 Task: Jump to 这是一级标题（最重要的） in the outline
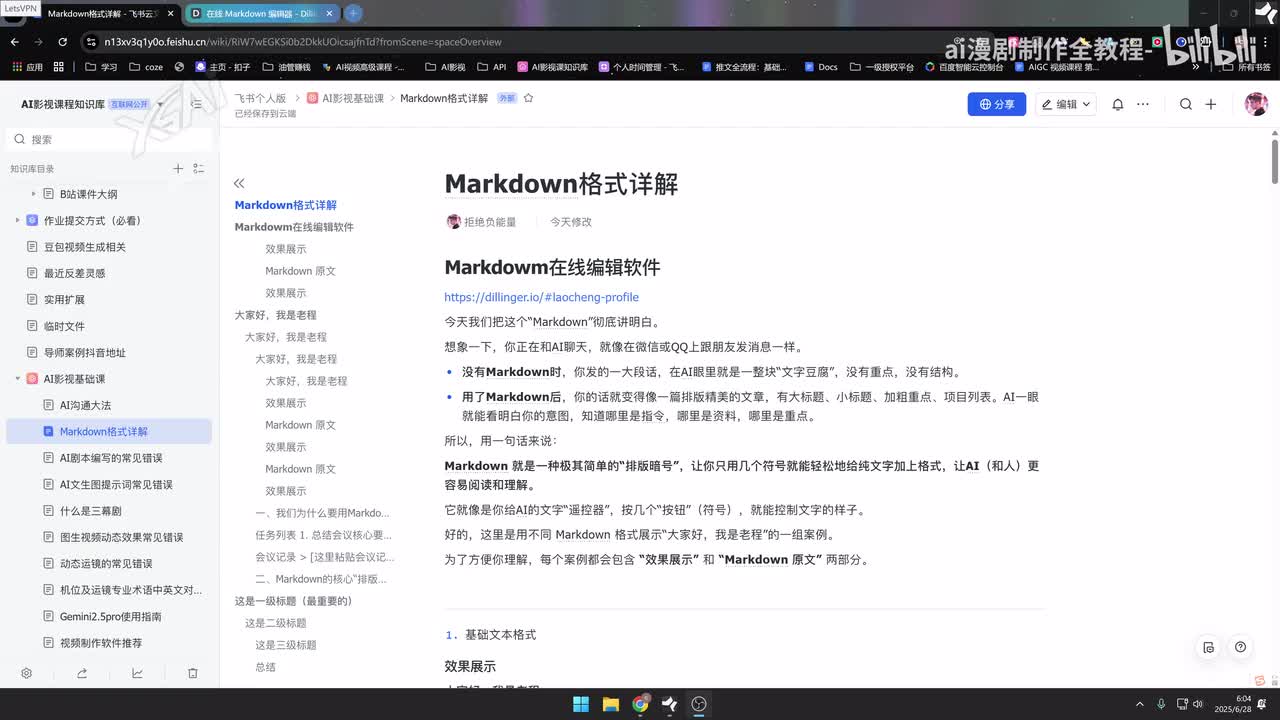[x=293, y=601]
